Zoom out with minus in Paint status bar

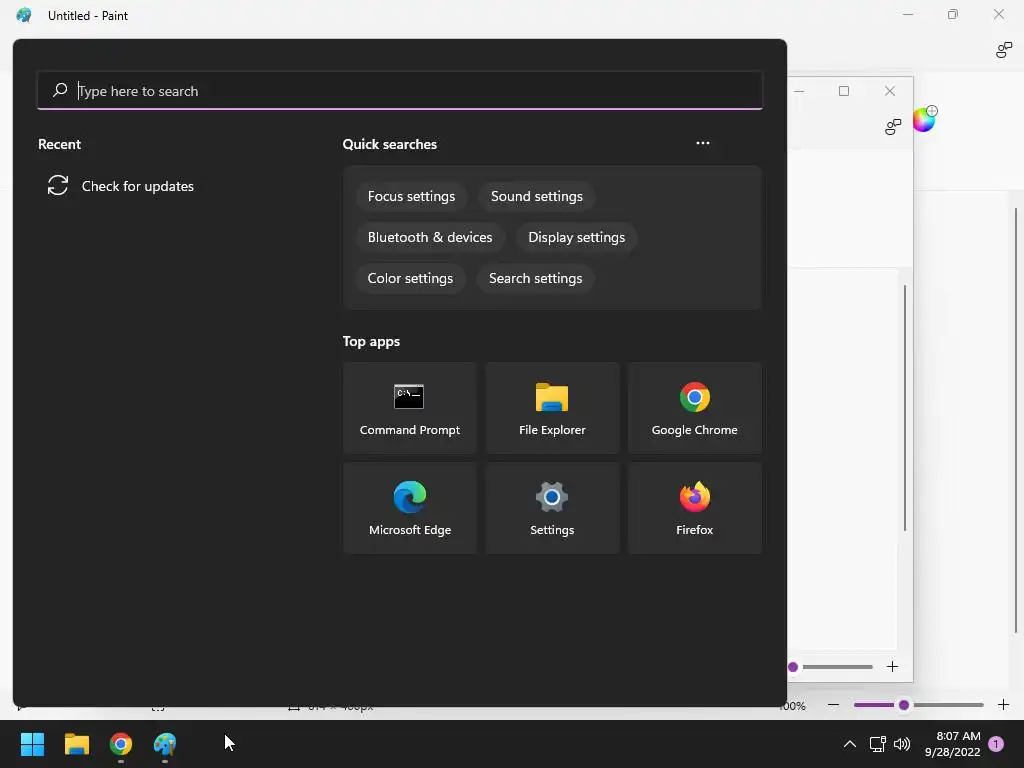(x=833, y=705)
